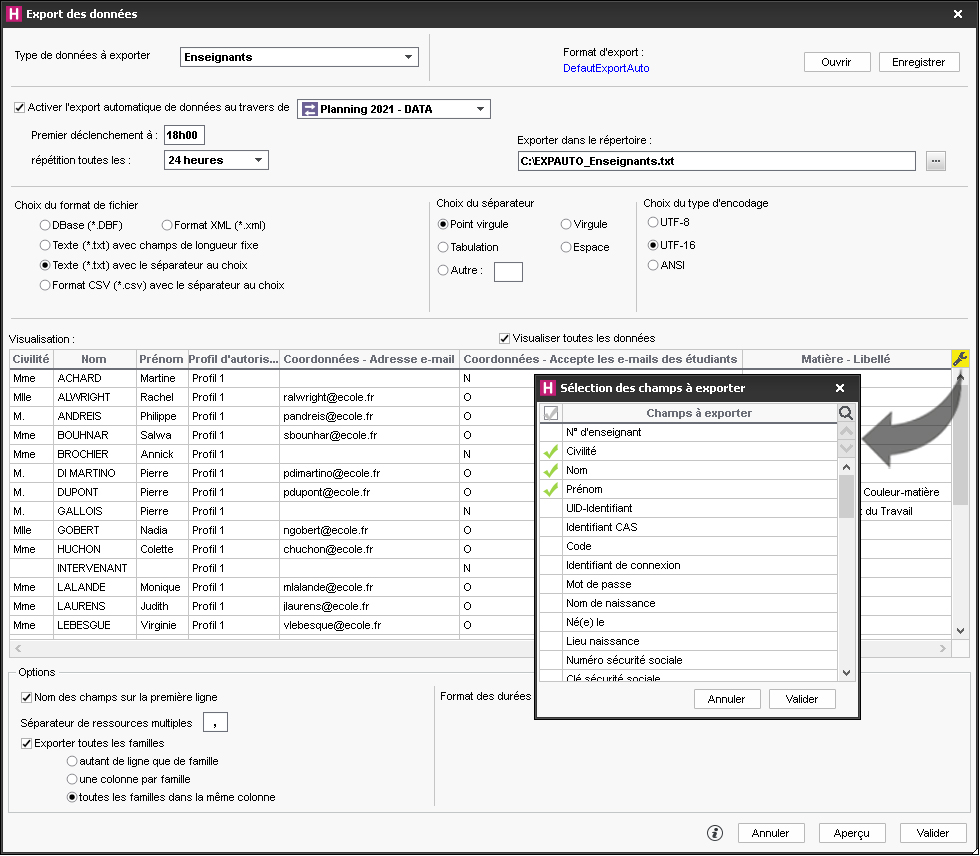The width and height of the screenshot is (980, 856).
Task: Select Texte with fixed-length fields radio
Action: 45,245
